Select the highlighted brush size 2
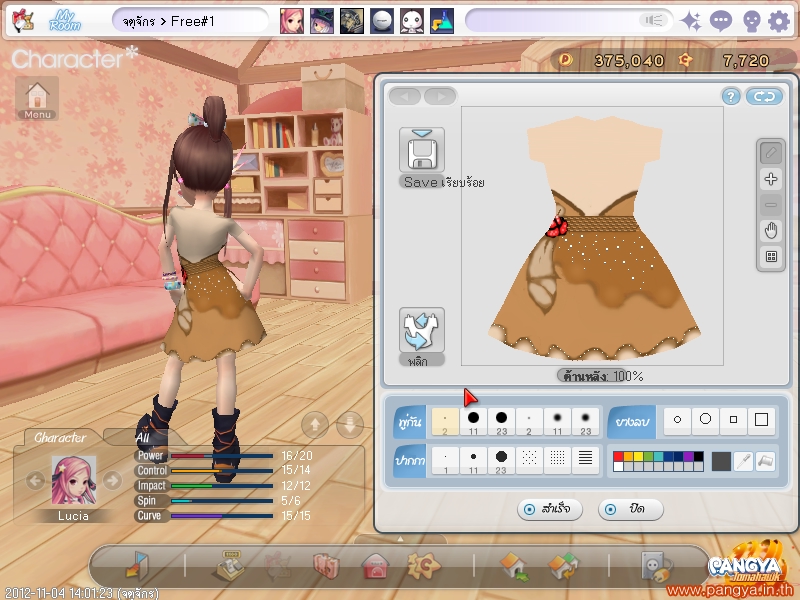800x600 pixels. pos(445,422)
